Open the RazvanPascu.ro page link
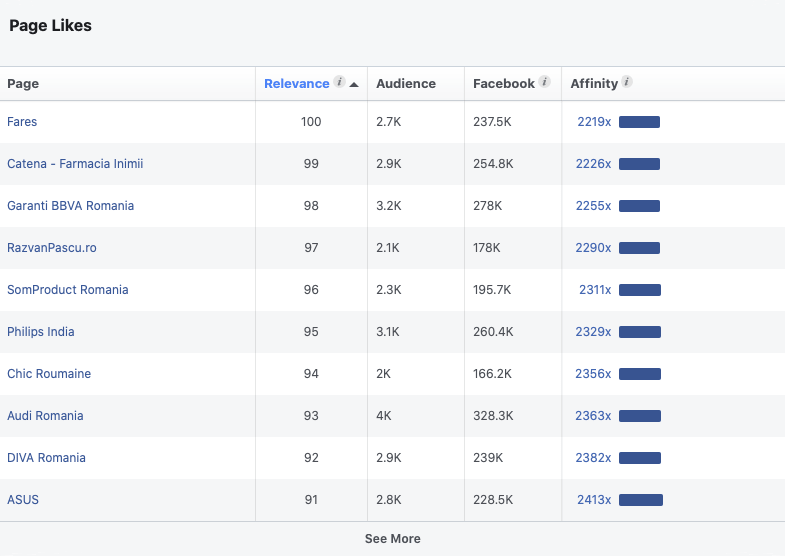Image resolution: width=785 pixels, height=556 pixels. (x=52, y=248)
